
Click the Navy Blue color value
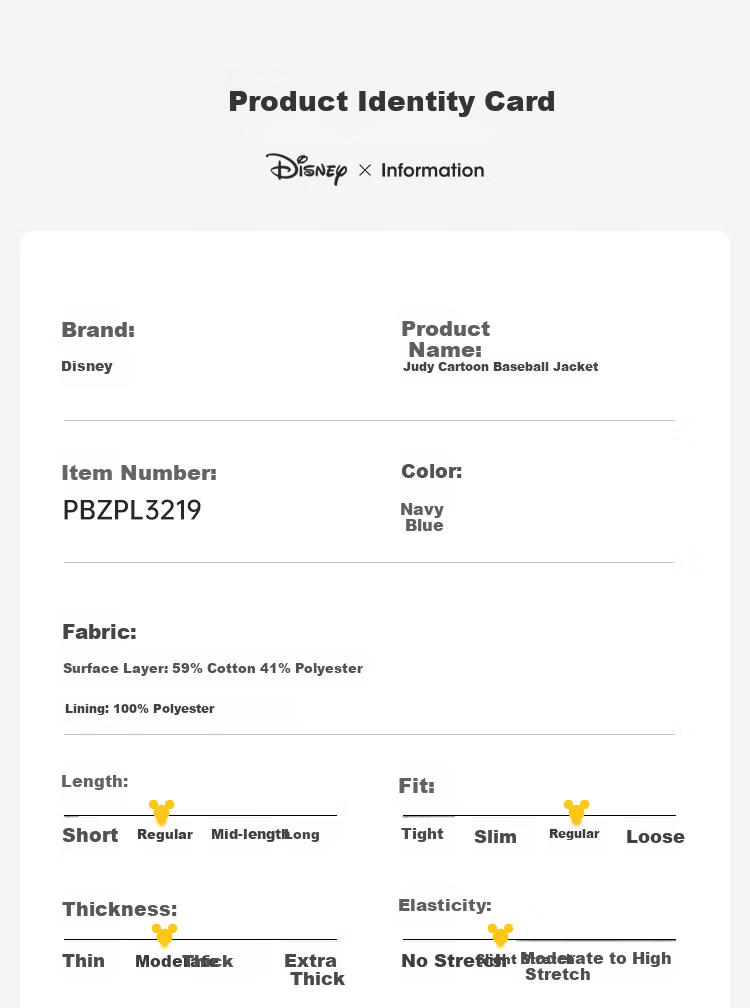pos(422,517)
